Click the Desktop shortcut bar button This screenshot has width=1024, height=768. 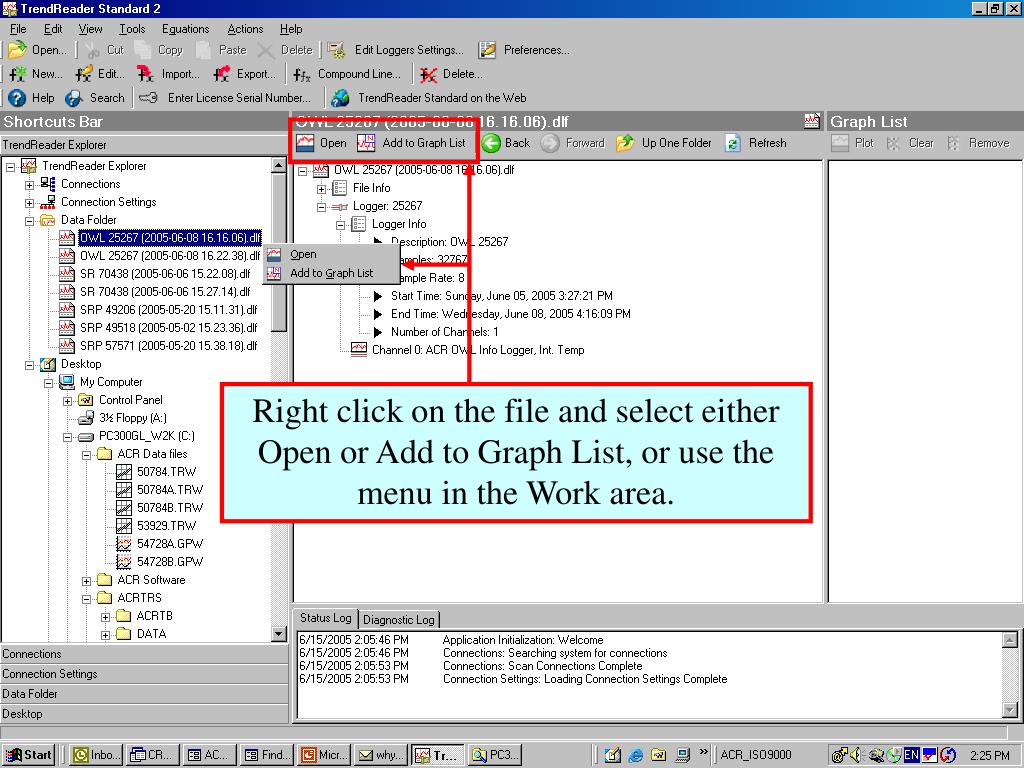click(x=144, y=714)
